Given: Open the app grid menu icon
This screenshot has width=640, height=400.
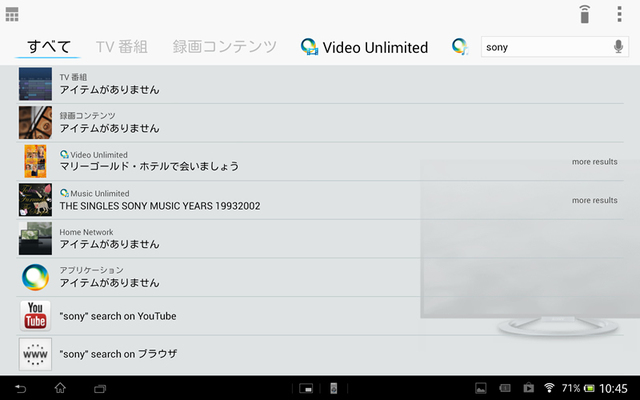Looking at the screenshot, I should pyautogui.click(x=12, y=15).
